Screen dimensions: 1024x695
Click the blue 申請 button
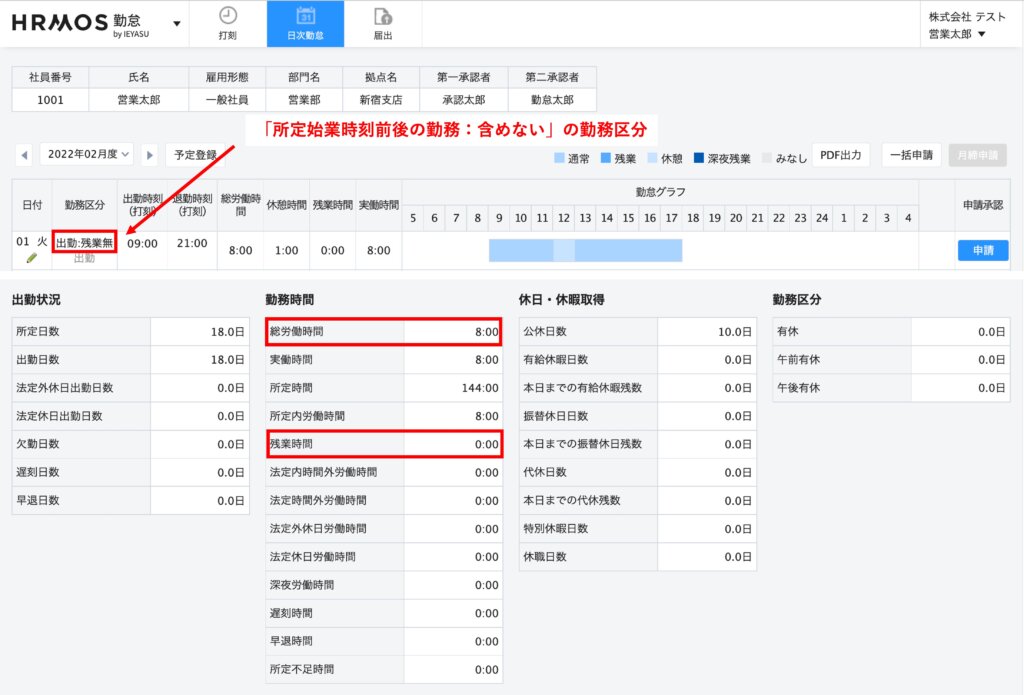(982, 251)
